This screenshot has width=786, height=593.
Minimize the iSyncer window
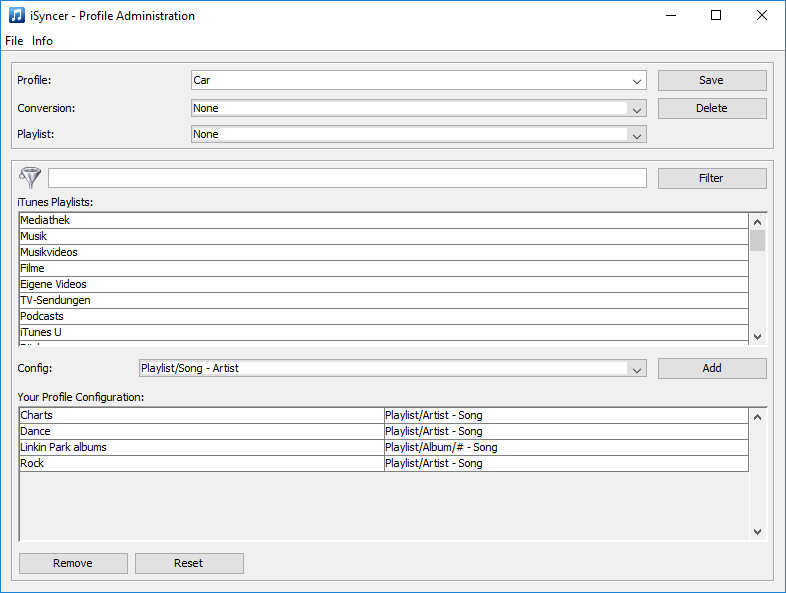coord(671,16)
